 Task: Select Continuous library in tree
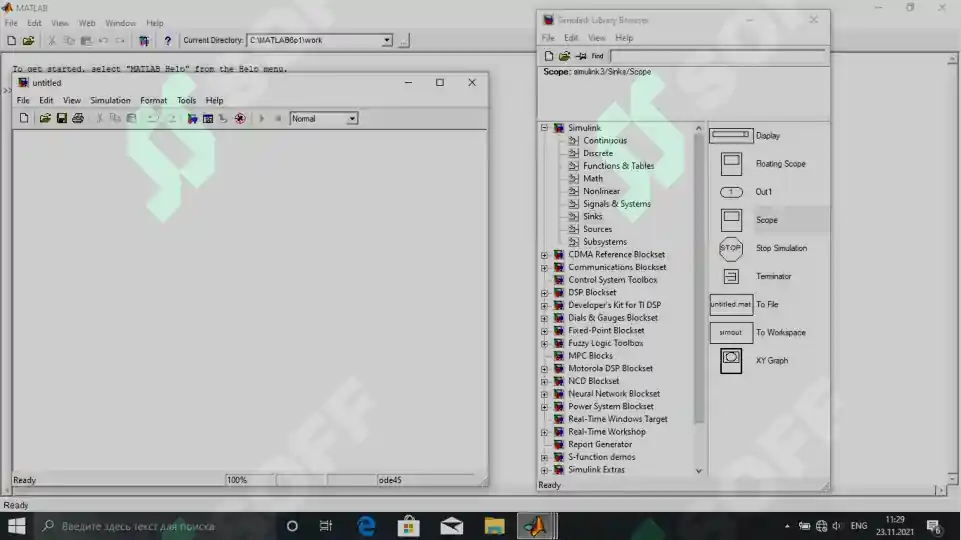click(605, 140)
